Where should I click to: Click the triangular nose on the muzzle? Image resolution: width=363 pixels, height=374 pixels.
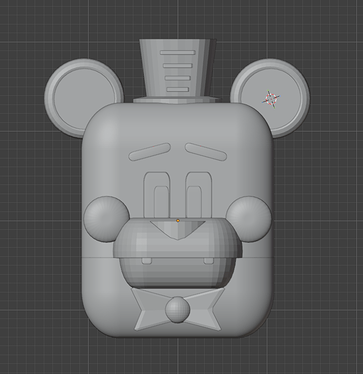coord(177,229)
